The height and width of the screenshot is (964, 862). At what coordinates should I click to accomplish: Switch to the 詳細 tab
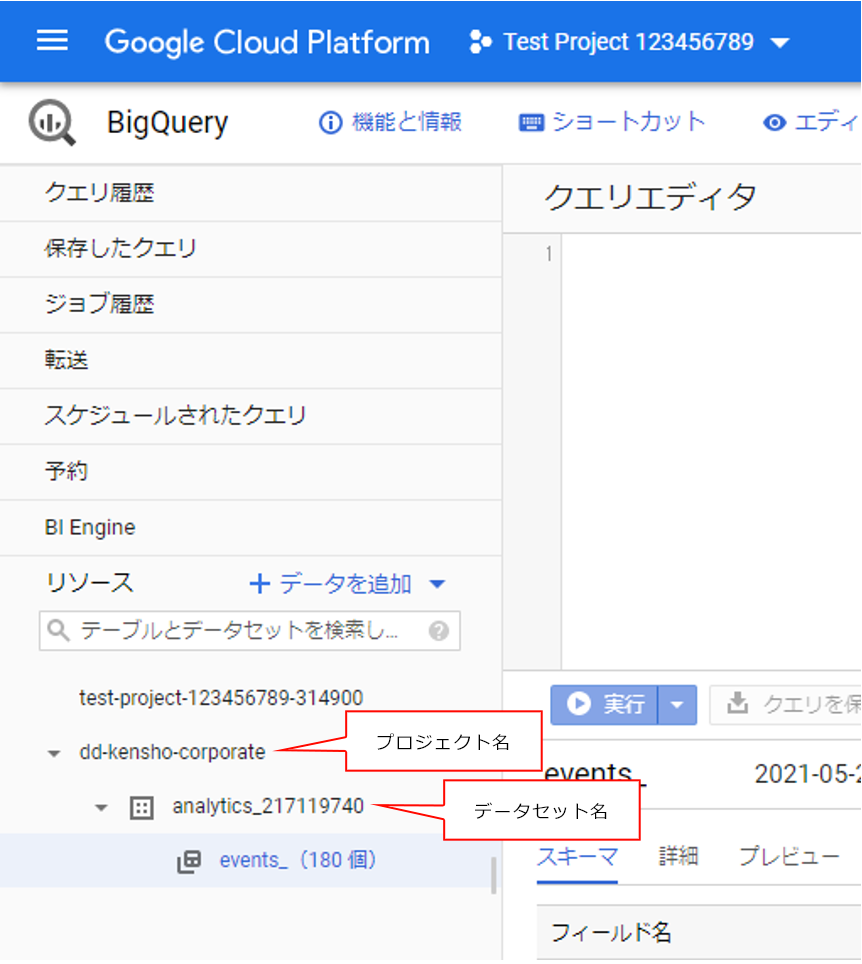[x=677, y=857]
